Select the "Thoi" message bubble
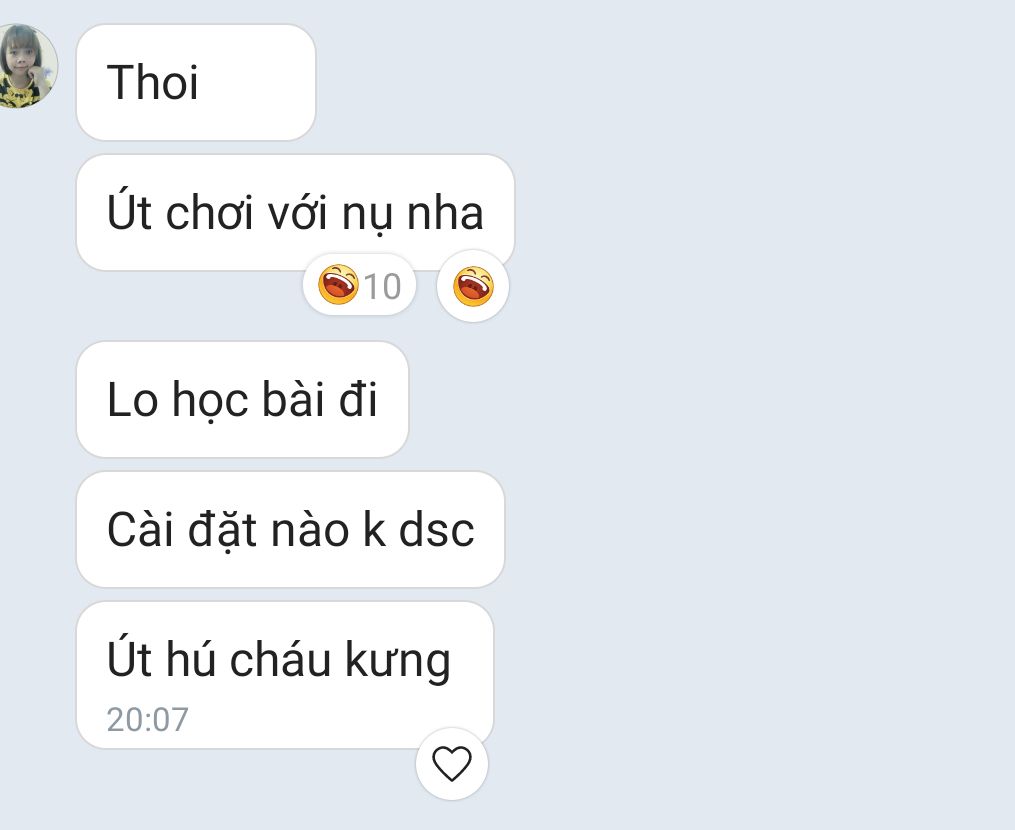 [195, 82]
